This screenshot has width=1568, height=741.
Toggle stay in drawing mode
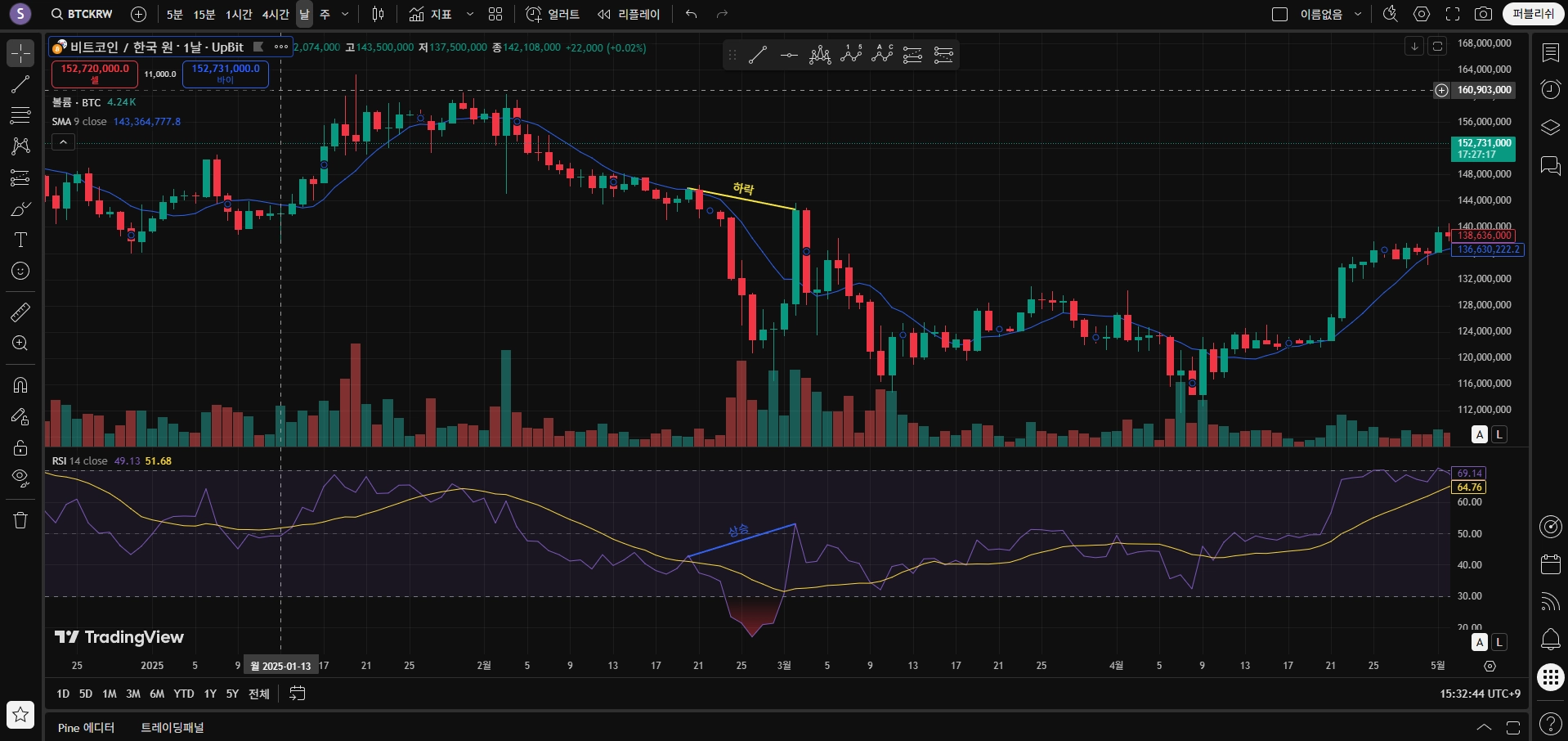click(20, 416)
